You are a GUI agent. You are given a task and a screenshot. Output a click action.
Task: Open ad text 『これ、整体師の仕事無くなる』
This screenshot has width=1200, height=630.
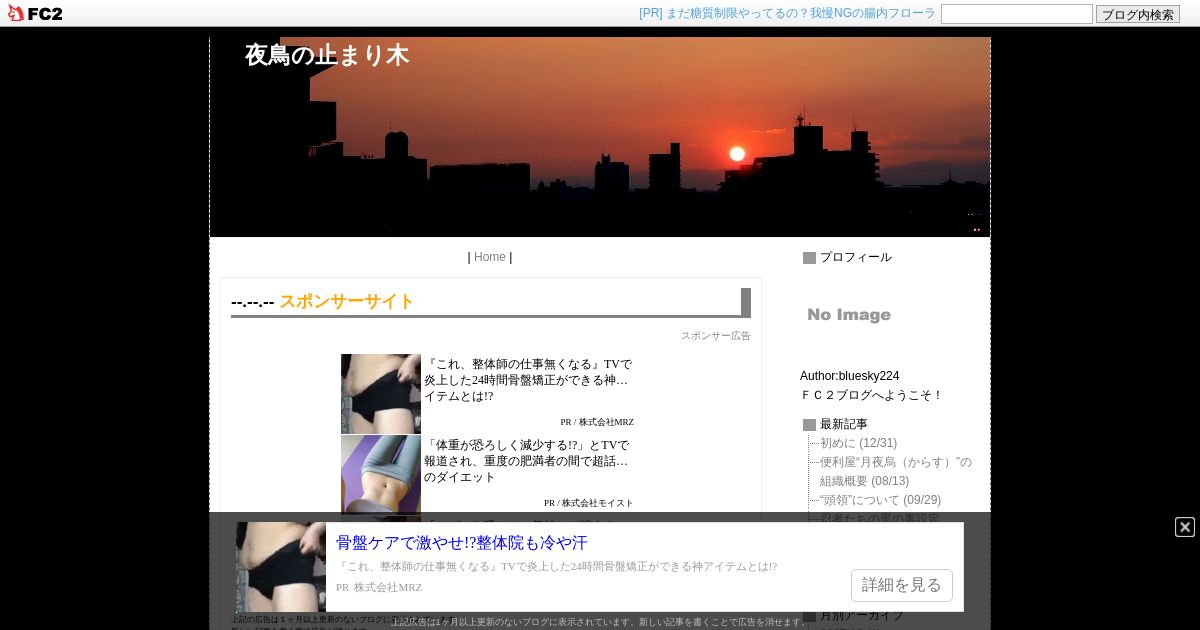[x=528, y=380]
